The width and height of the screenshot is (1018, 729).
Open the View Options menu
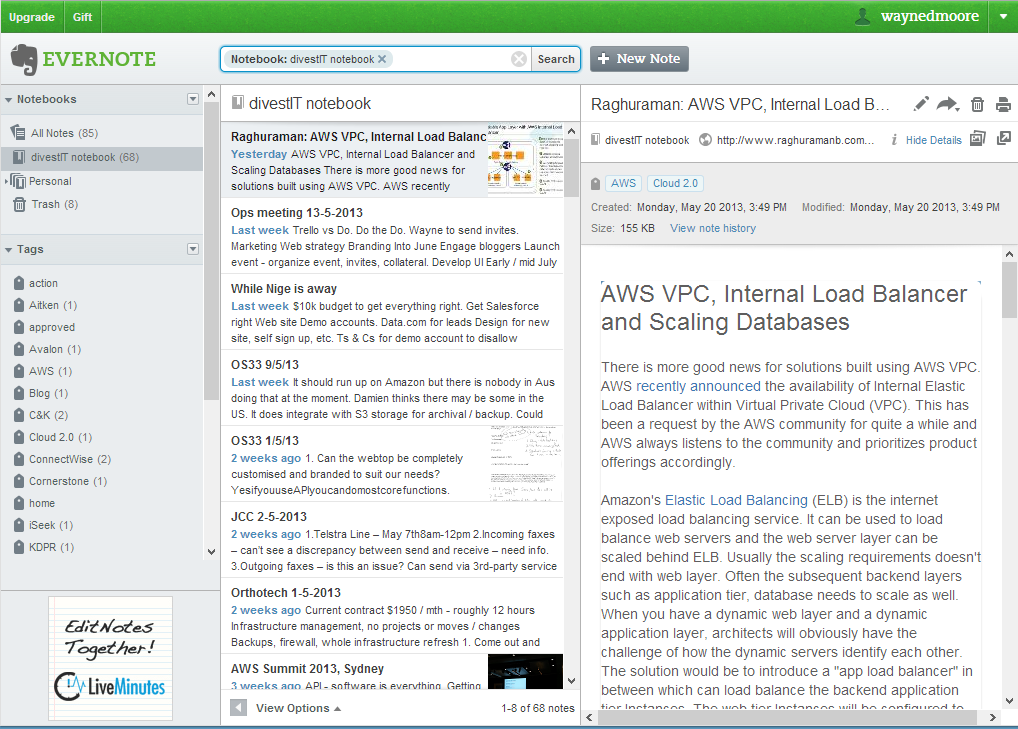pos(297,708)
